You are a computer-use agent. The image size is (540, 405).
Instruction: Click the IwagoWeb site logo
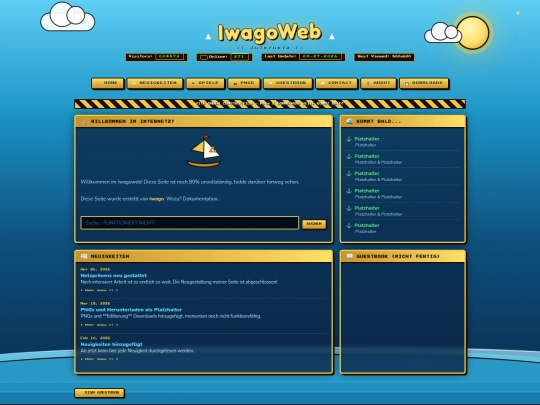[x=270, y=33]
